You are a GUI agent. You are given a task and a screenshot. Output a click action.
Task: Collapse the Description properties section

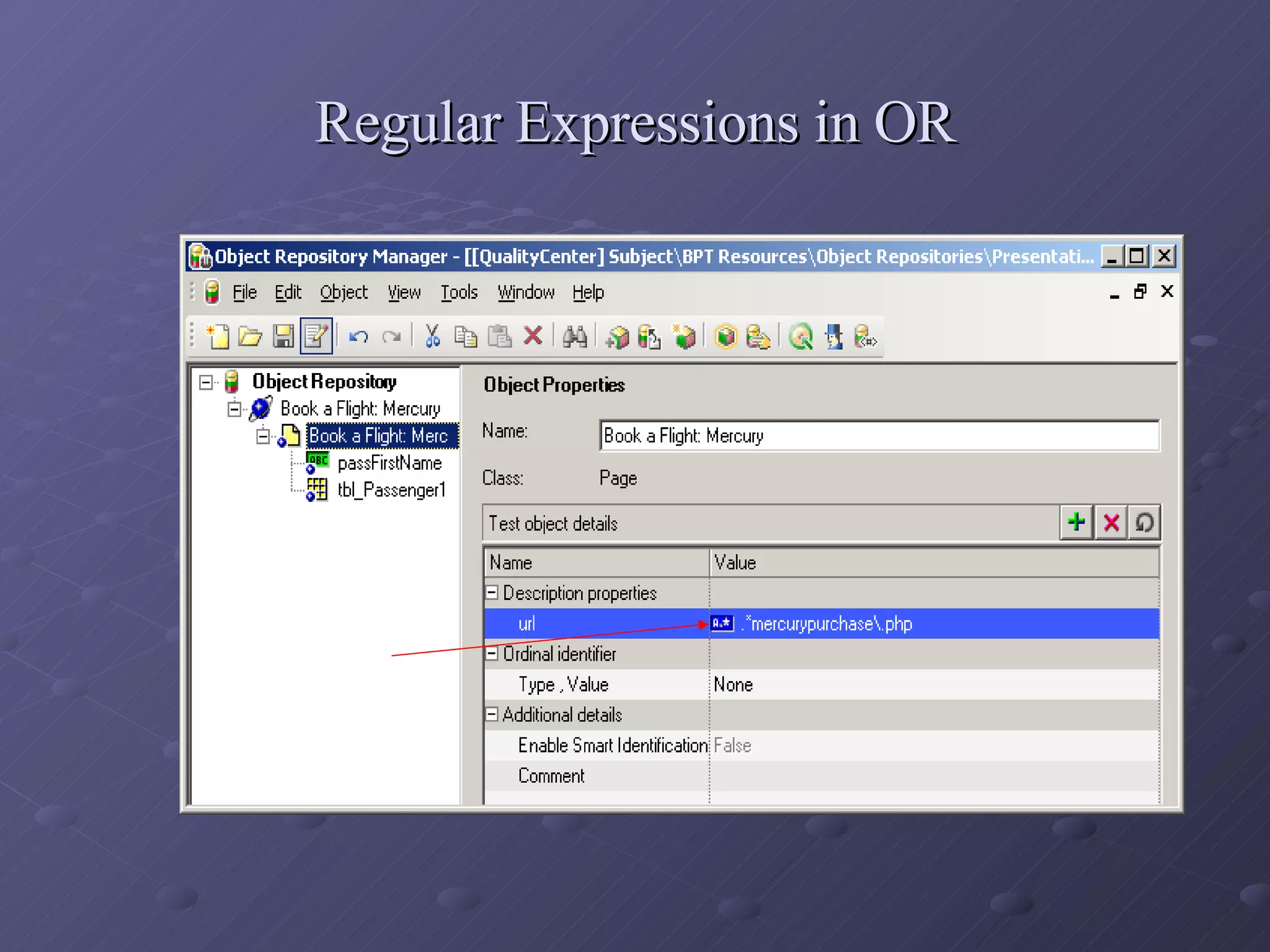(x=492, y=593)
